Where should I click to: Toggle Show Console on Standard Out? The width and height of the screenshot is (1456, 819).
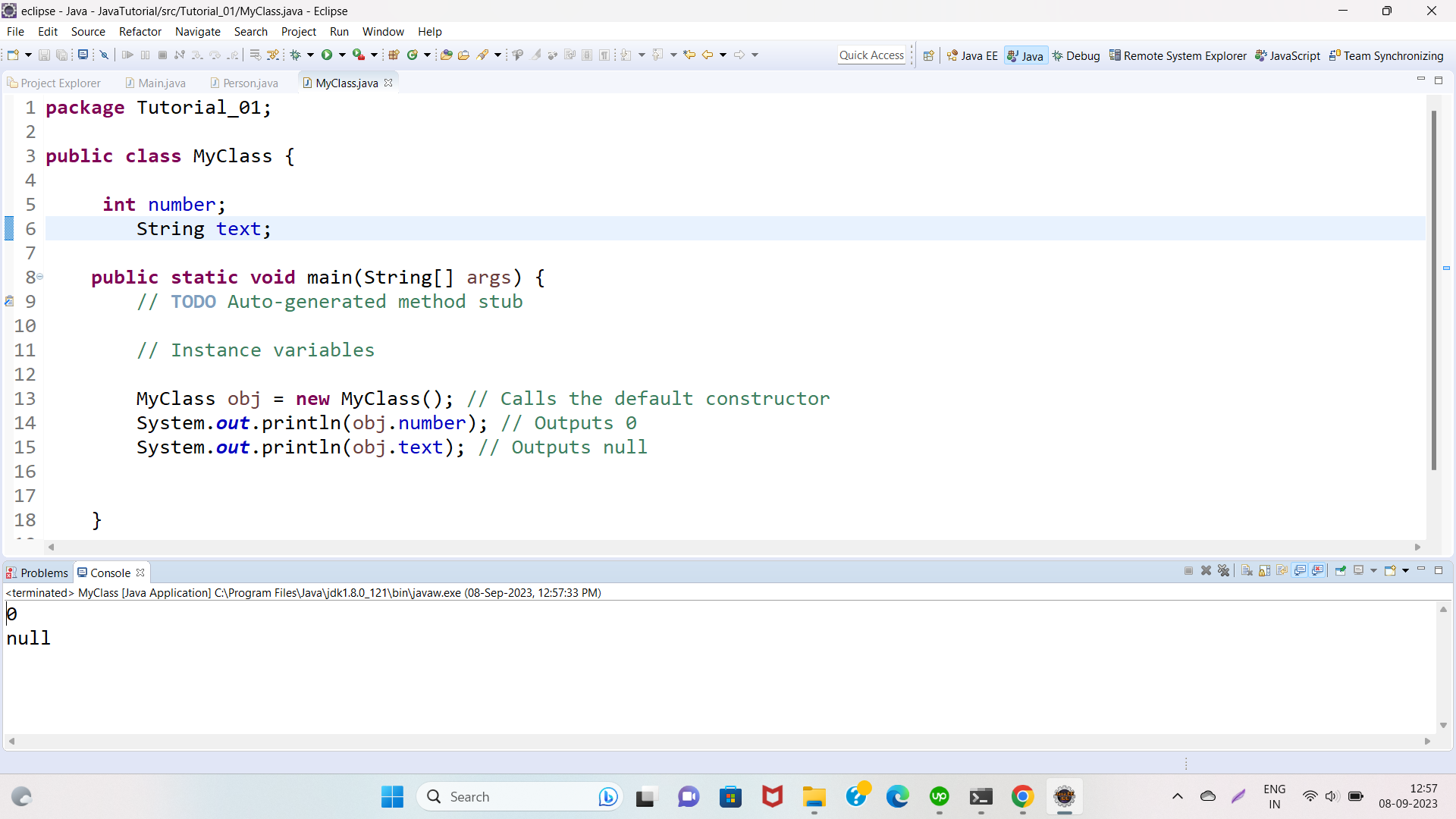[x=1300, y=571]
